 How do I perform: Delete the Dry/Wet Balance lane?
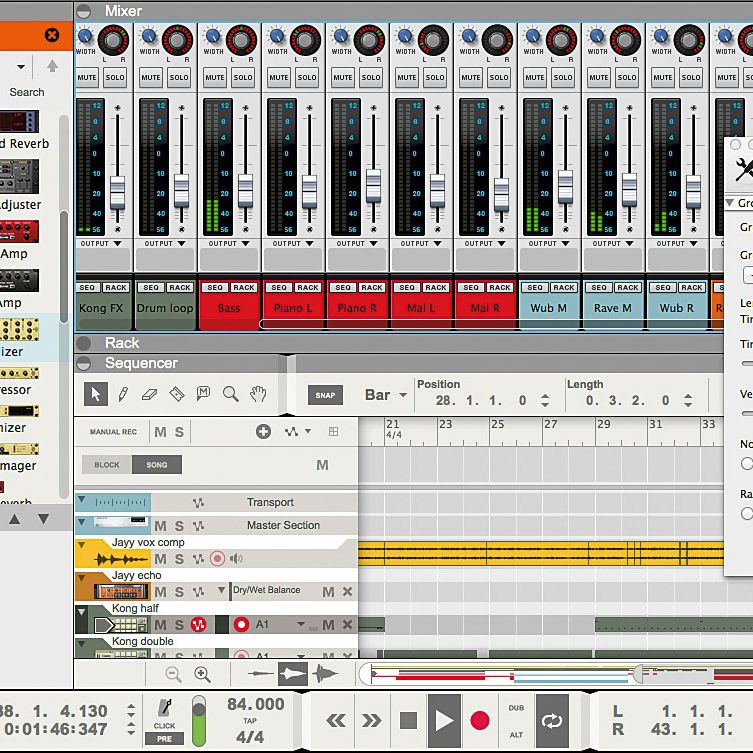[x=347, y=592]
